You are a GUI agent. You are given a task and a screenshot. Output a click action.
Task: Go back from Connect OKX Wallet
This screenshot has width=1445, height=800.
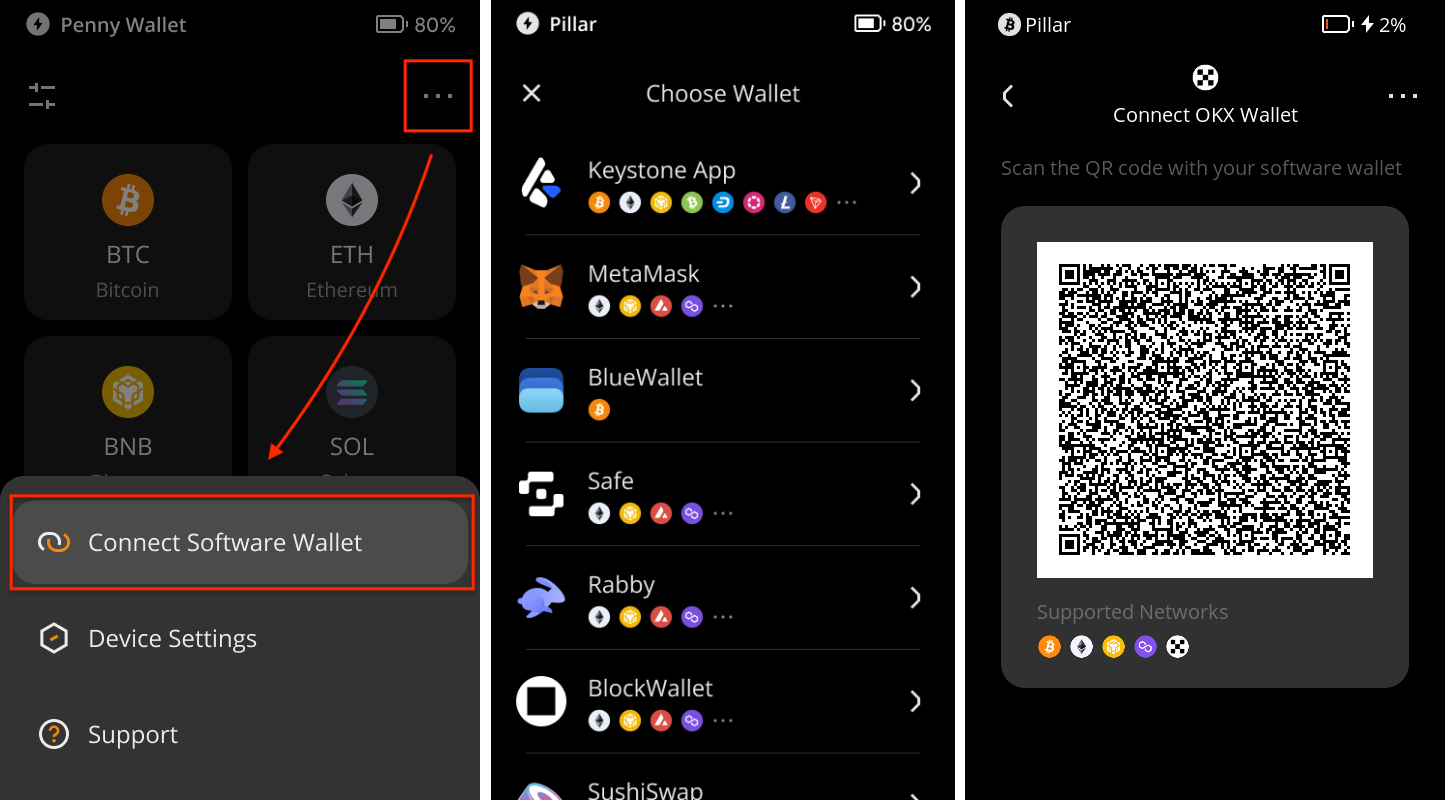pyautogui.click(x=1008, y=96)
